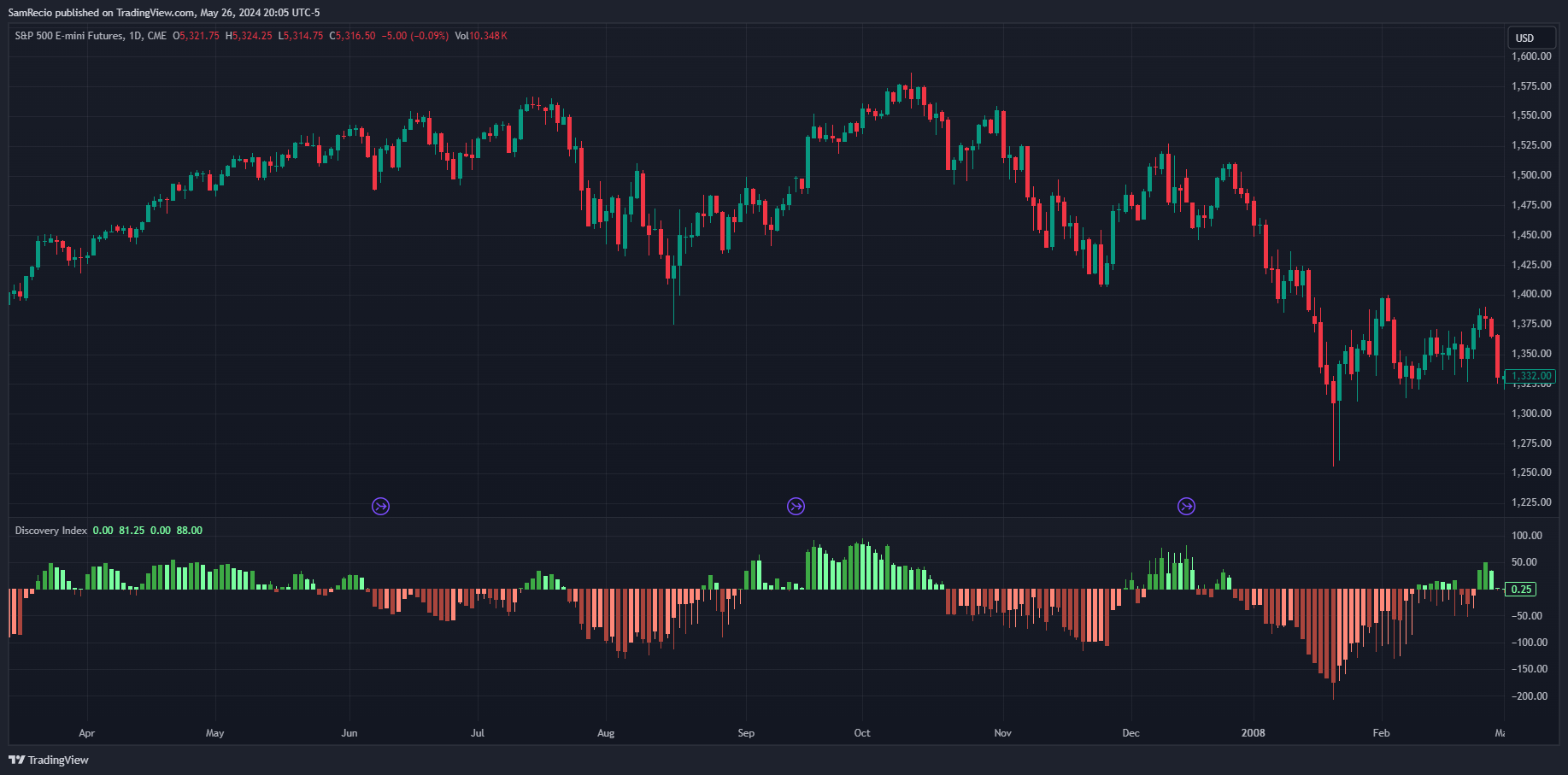
Task: Click the Aug label on the time axis
Action: (x=606, y=733)
